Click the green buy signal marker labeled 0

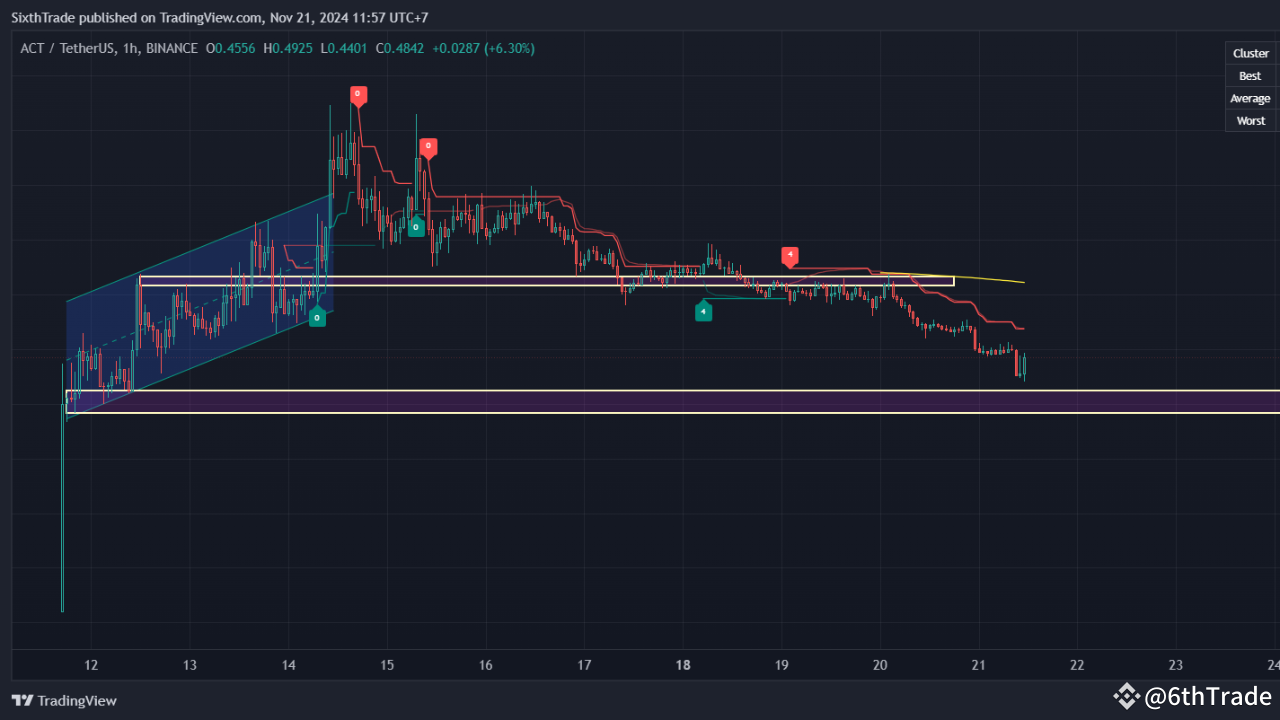(x=416, y=227)
